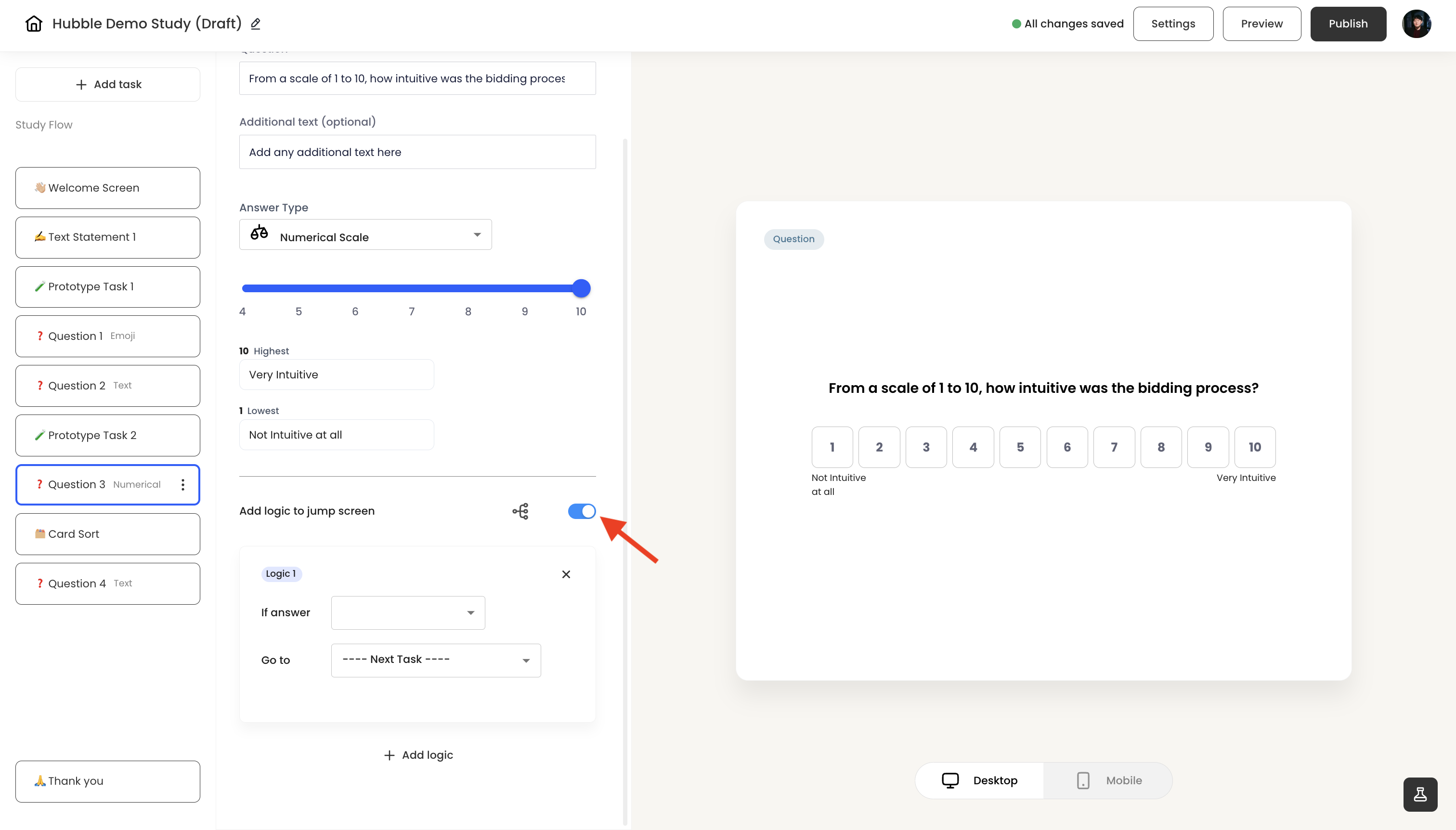Image resolution: width=1456 pixels, height=830 pixels.
Task: Select Question 4 Text step
Action: (108, 584)
